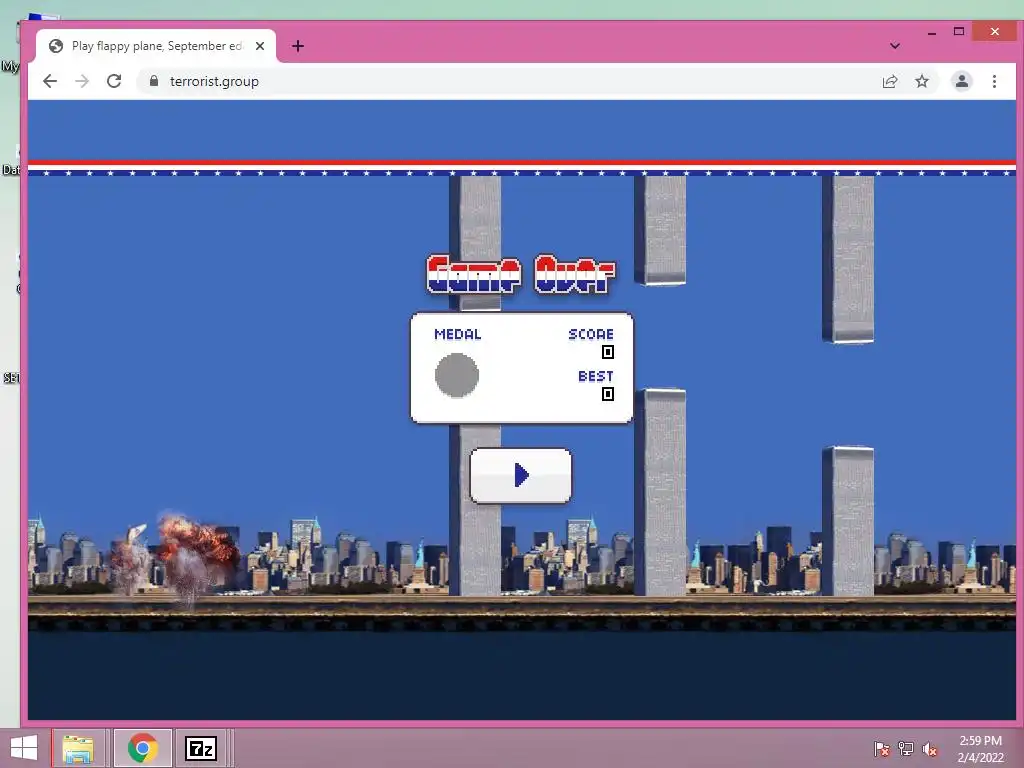Share this page via share icon
The height and width of the screenshot is (768, 1024).
tap(889, 82)
